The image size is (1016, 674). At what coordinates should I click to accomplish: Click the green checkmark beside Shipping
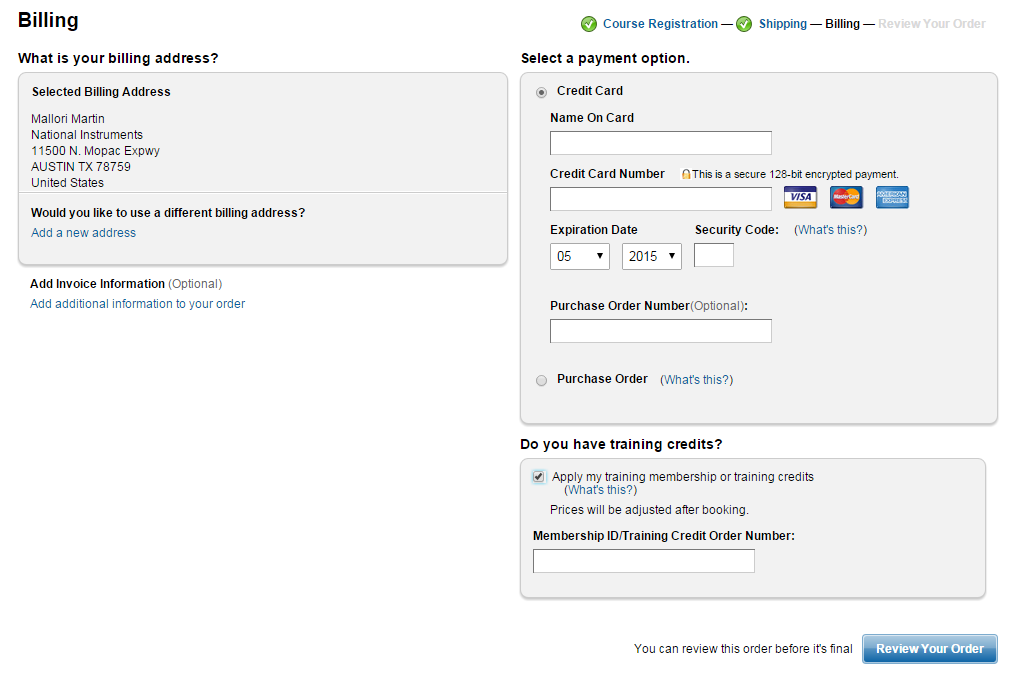[744, 24]
